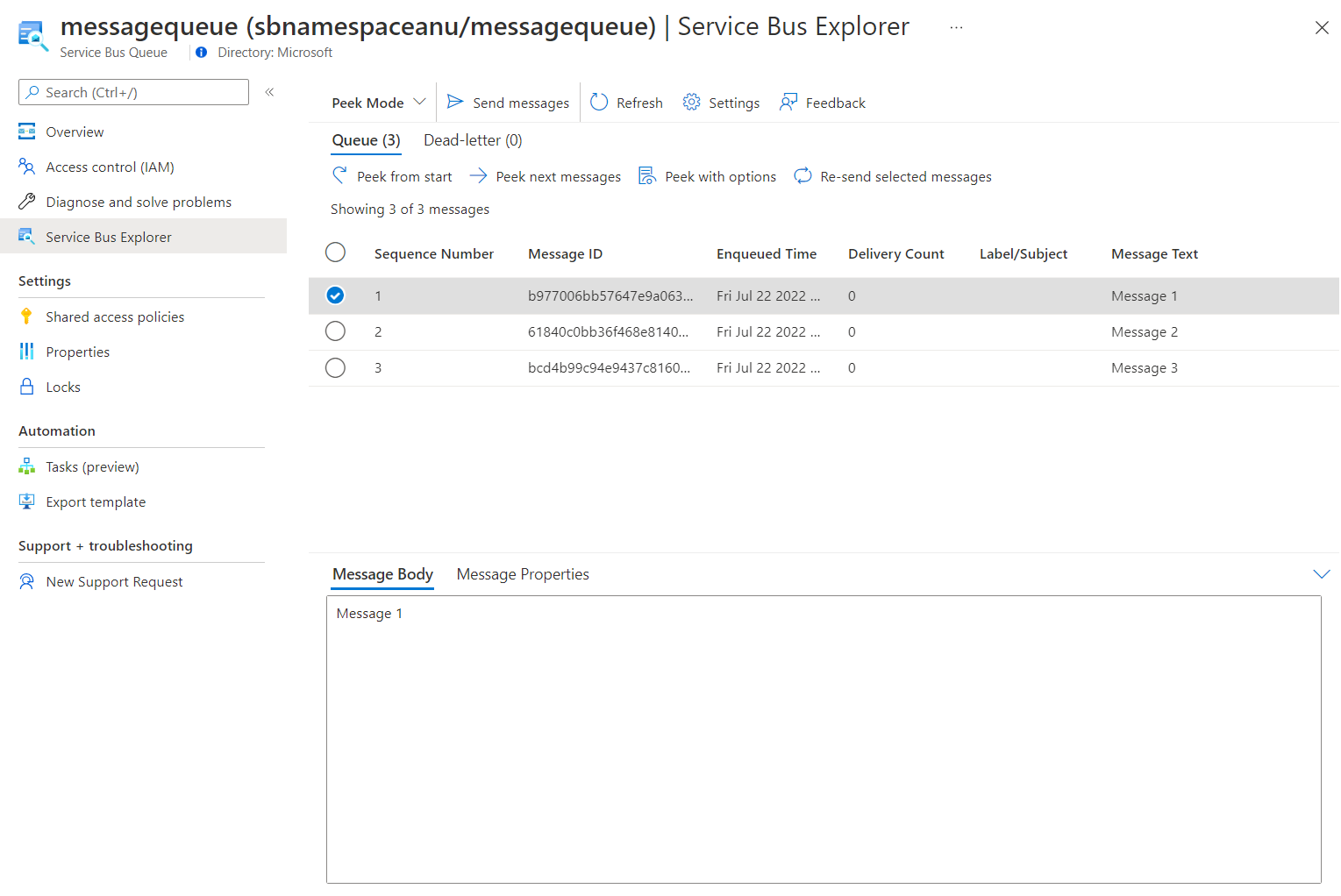This screenshot has width=1341, height=896.
Task: Select the radio button for message sequence 3
Action: tap(335, 367)
